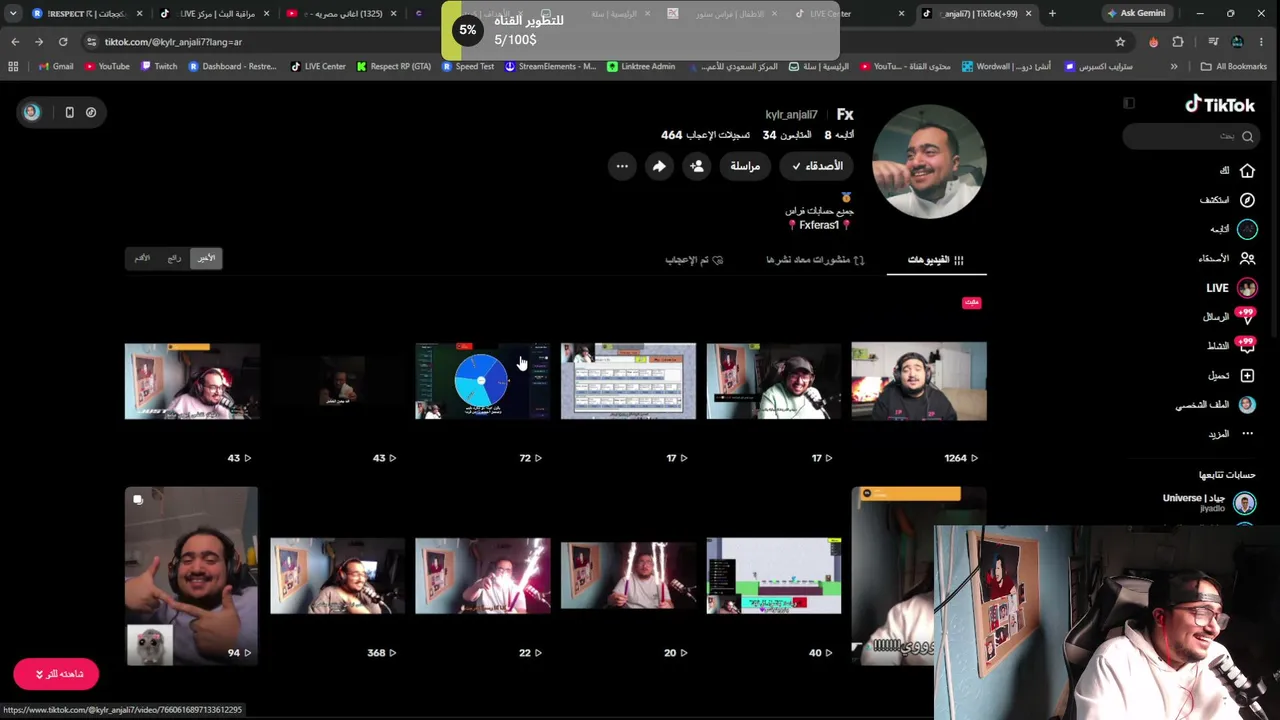Open All Bookmarks folder

point(1234,67)
